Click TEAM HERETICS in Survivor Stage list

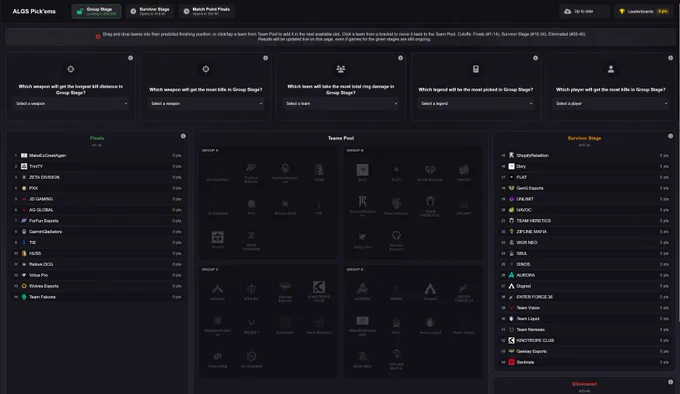[585, 221]
